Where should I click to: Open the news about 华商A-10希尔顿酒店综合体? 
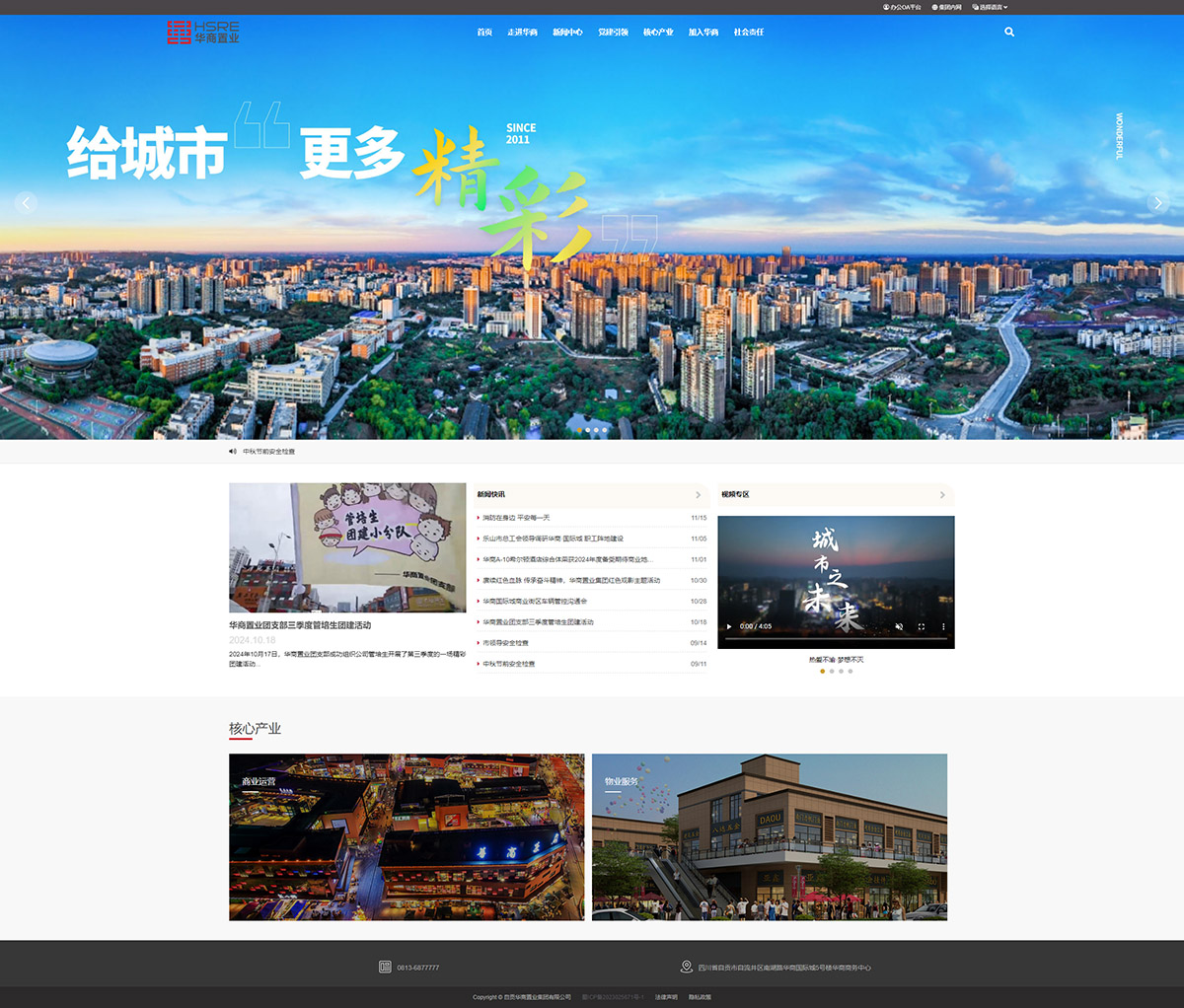[x=567, y=559]
